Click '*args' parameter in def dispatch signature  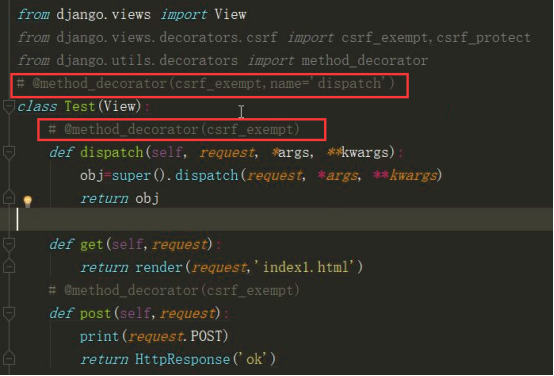coord(291,152)
